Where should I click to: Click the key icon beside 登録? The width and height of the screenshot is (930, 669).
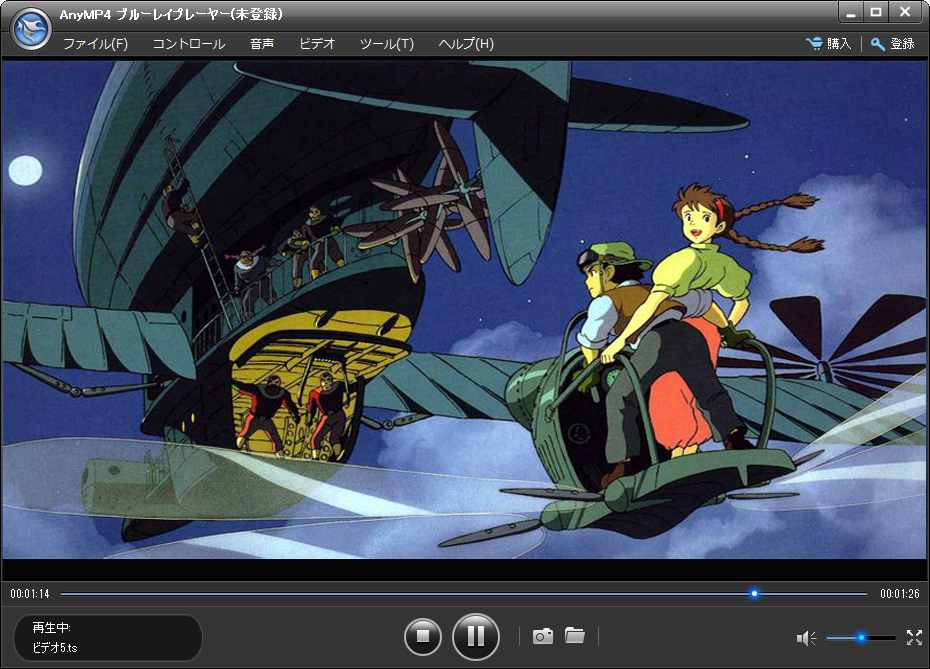[878, 44]
